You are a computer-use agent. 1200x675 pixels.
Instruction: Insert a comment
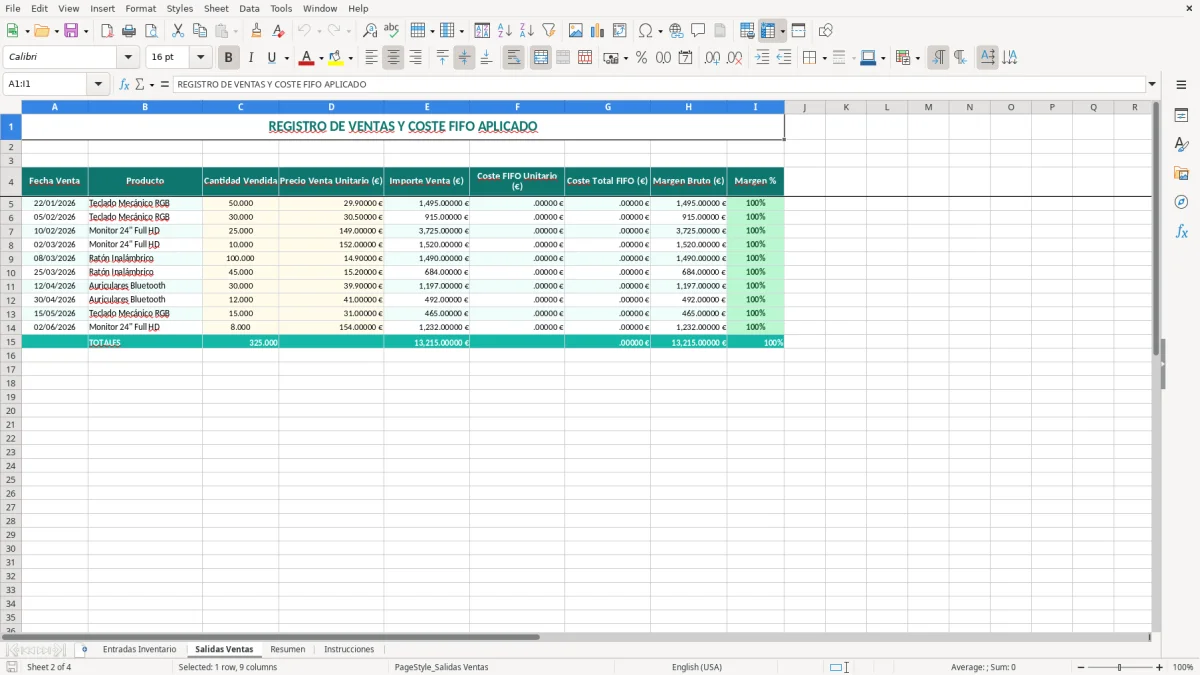[x=698, y=31]
